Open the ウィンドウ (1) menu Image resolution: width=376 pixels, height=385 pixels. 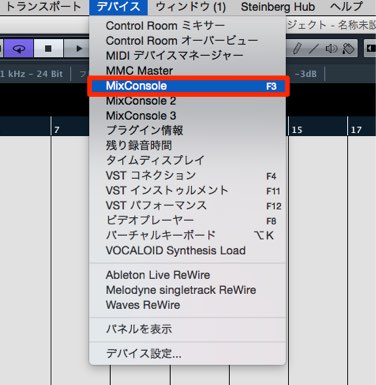[x=191, y=7]
